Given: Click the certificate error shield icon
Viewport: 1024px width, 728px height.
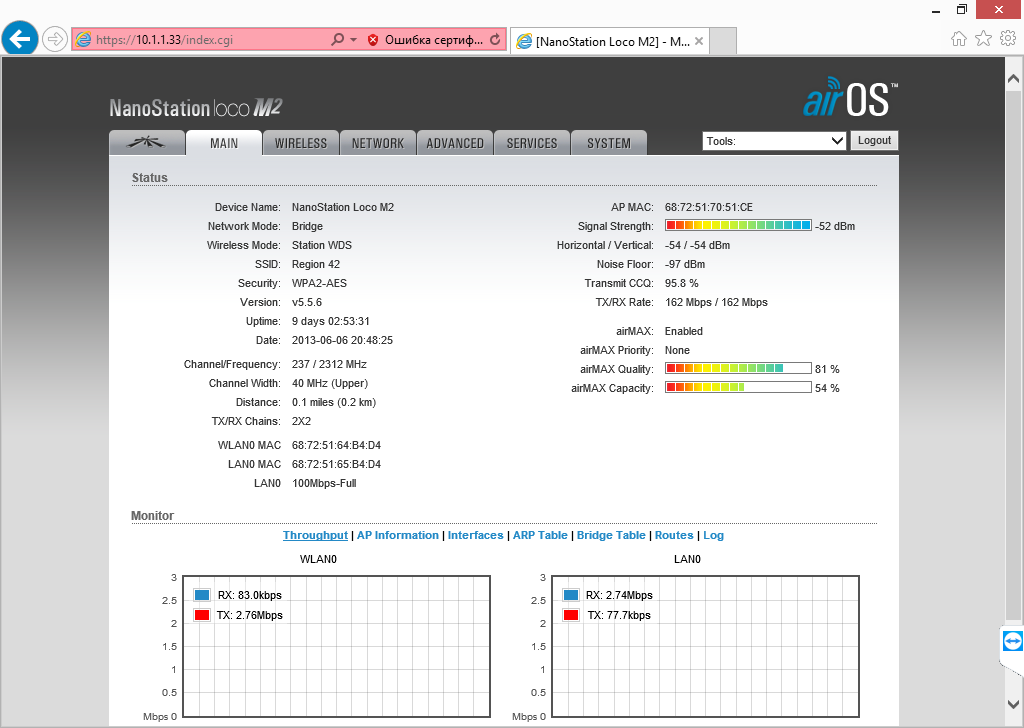Looking at the screenshot, I should coord(373,40).
